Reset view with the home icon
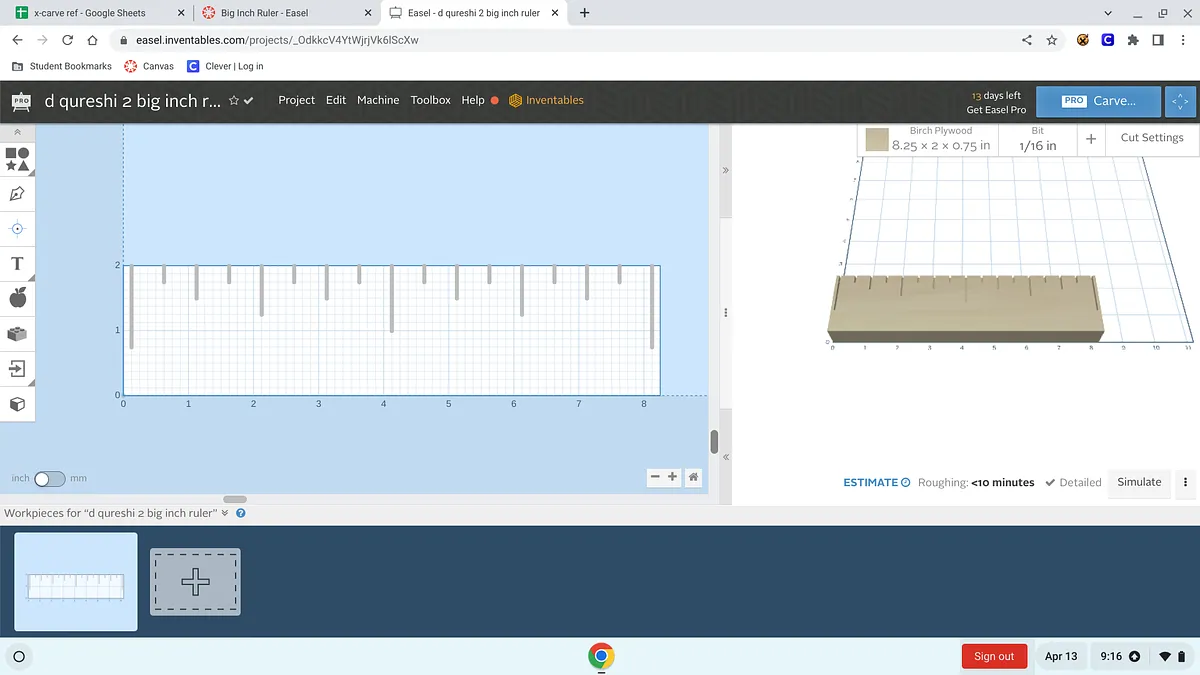Viewport: 1200px width, 675px height. [693, 477]
